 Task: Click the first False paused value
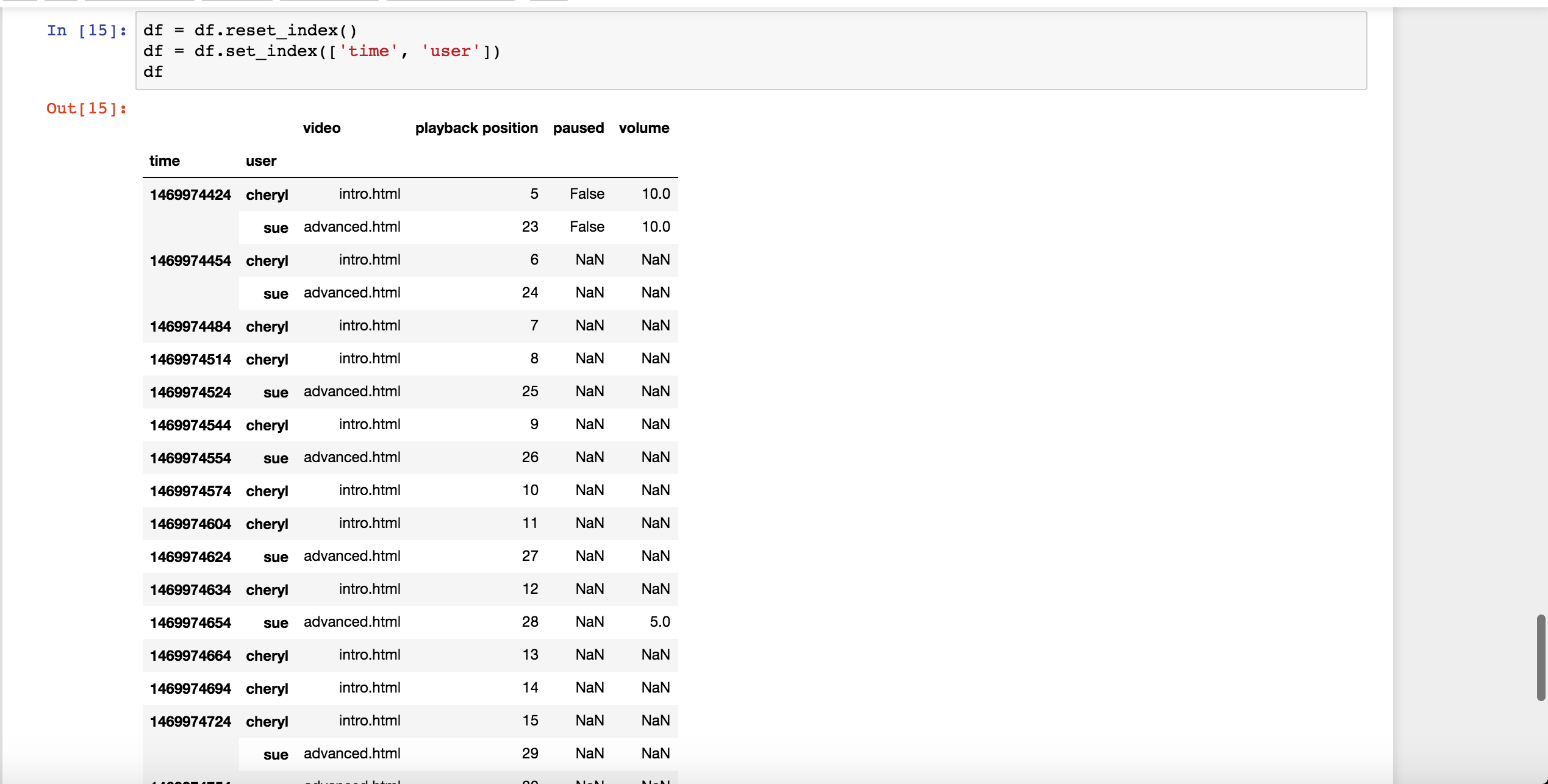[587, 194]
